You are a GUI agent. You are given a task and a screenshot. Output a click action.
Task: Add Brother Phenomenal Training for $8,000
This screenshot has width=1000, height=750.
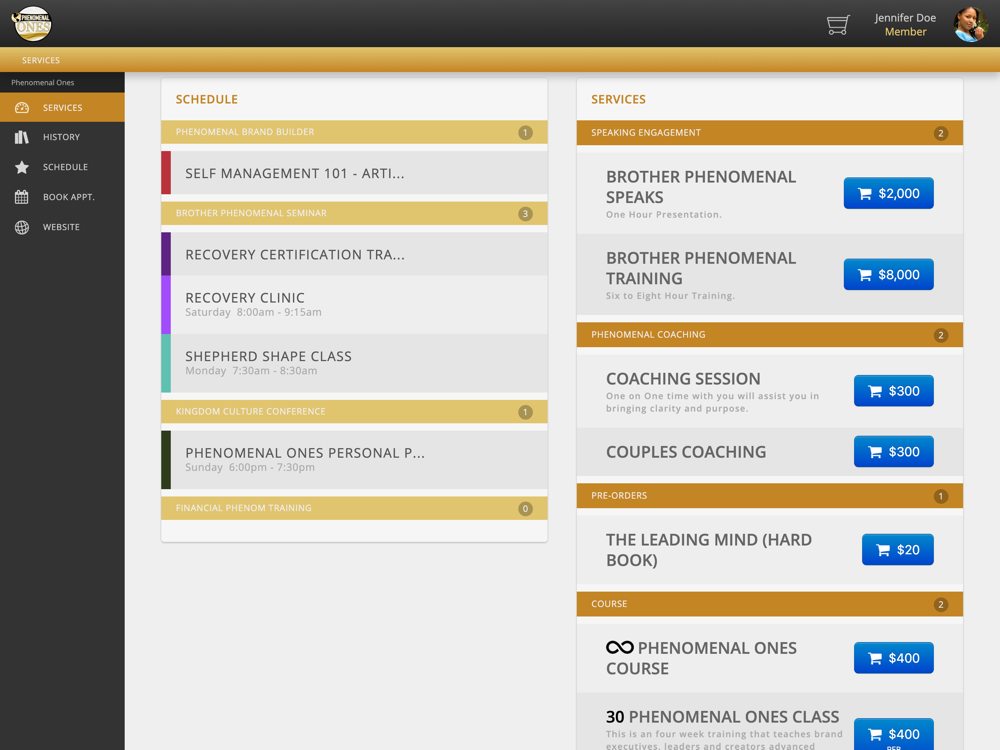[888, 274]
